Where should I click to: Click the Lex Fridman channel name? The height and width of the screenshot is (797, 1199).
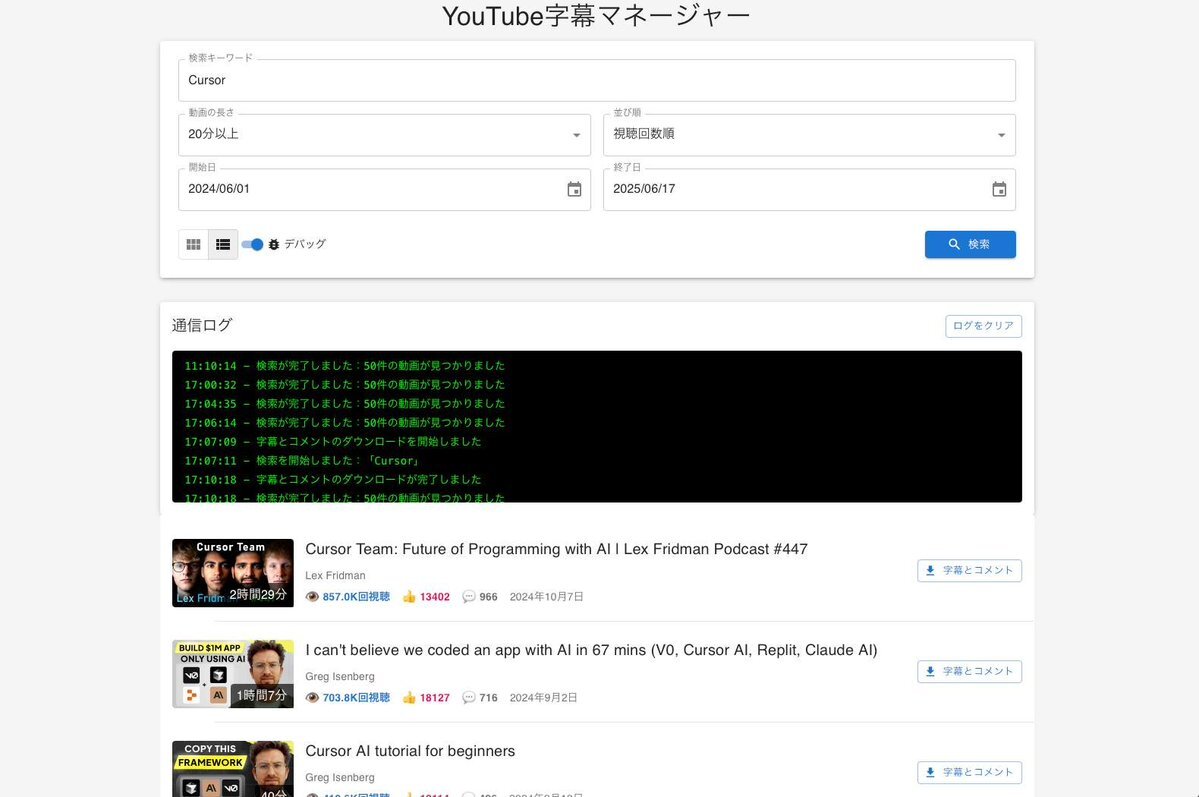[x=335, y=575]
